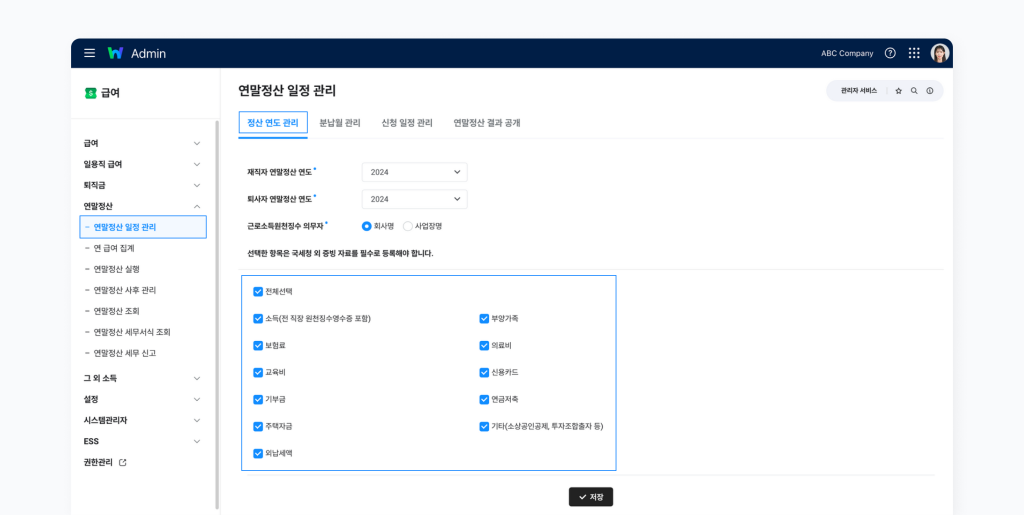
Task: Select the 사업장명 radio button
Action: 408,226
